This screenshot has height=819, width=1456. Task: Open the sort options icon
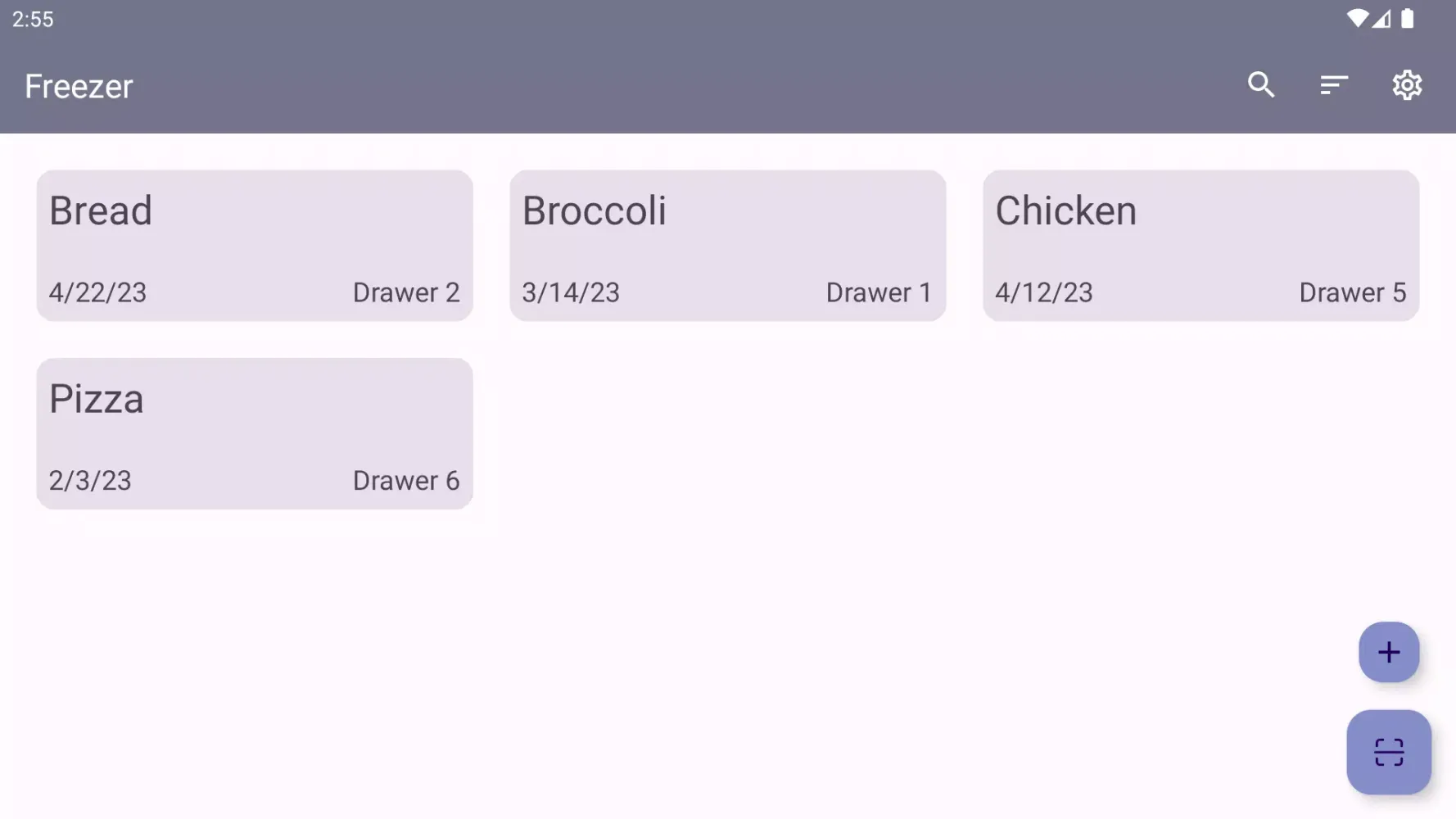click(x=1334, y=85)
